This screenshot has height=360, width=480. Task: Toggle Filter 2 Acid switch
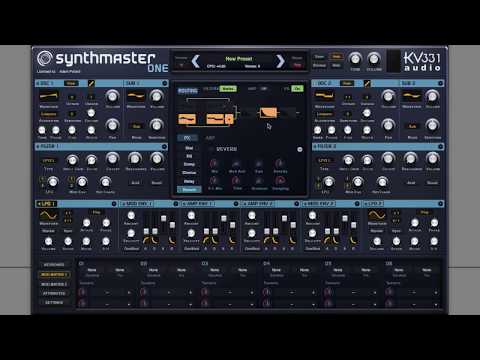411,183
